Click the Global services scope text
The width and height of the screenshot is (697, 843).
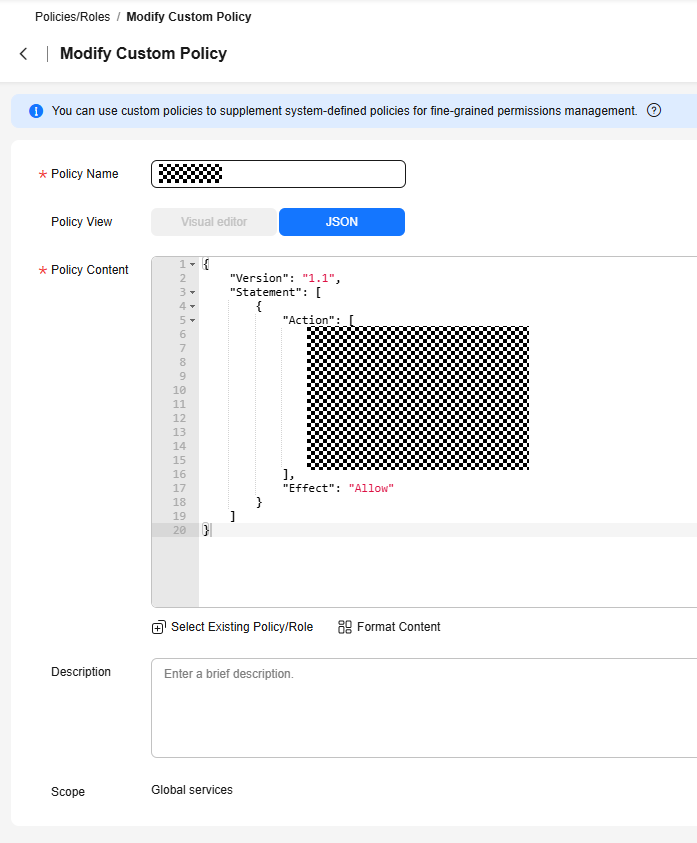[192, 790]
